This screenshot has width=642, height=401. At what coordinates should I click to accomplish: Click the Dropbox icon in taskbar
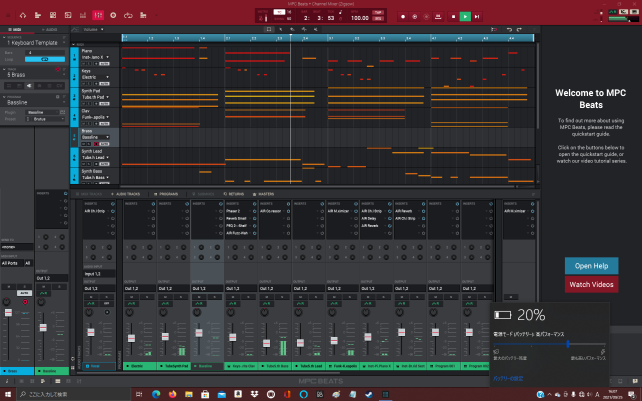click(256, 394)
